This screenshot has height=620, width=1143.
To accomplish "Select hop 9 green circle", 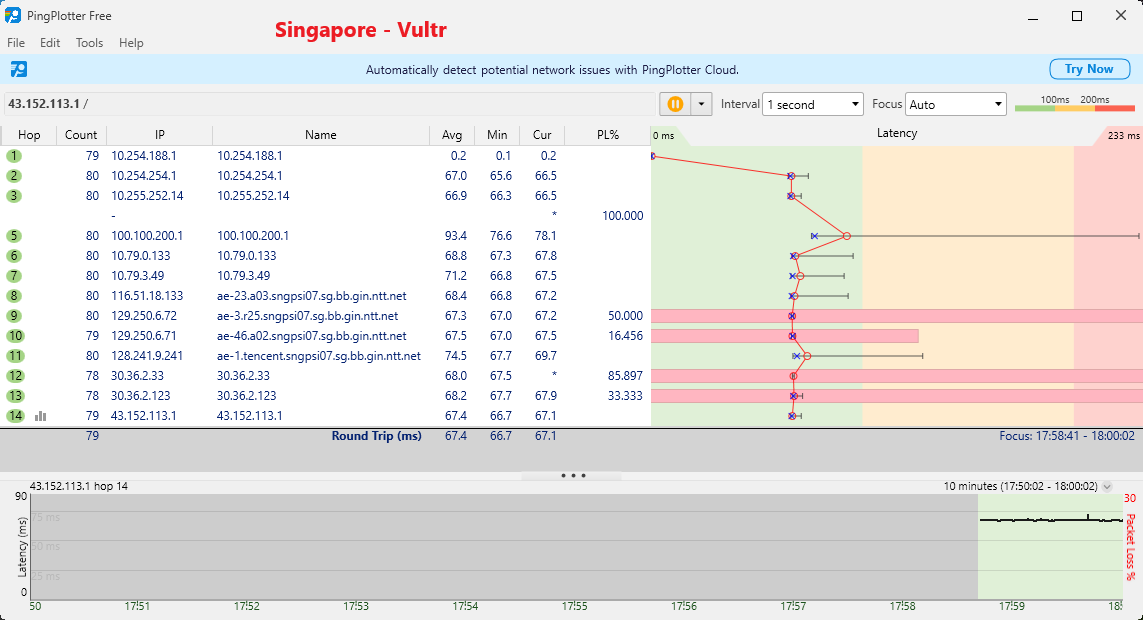I will pyautogui.click(x=14, y=316).
